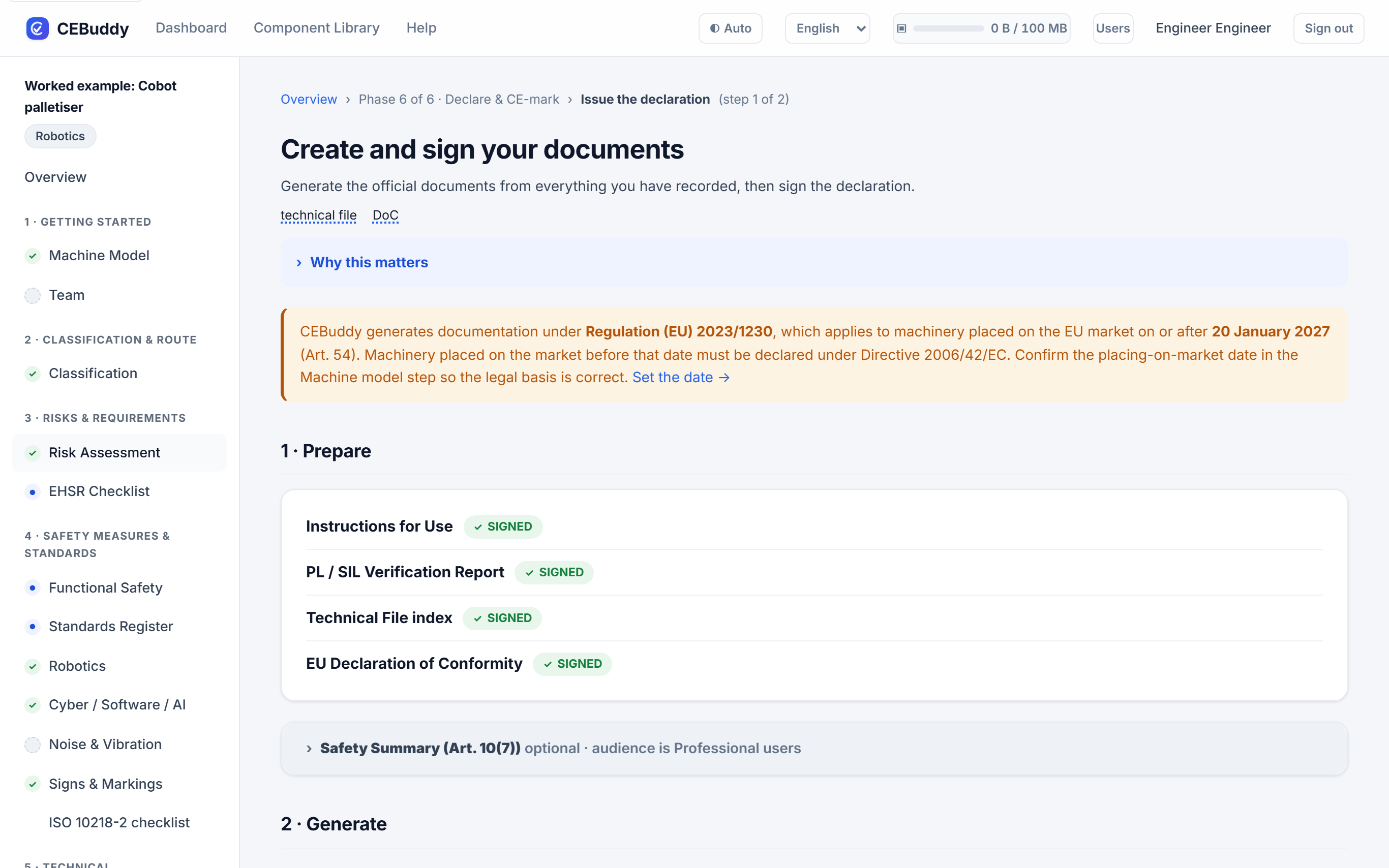Click the green check icon beside Machine Model

tap(33, 256)
